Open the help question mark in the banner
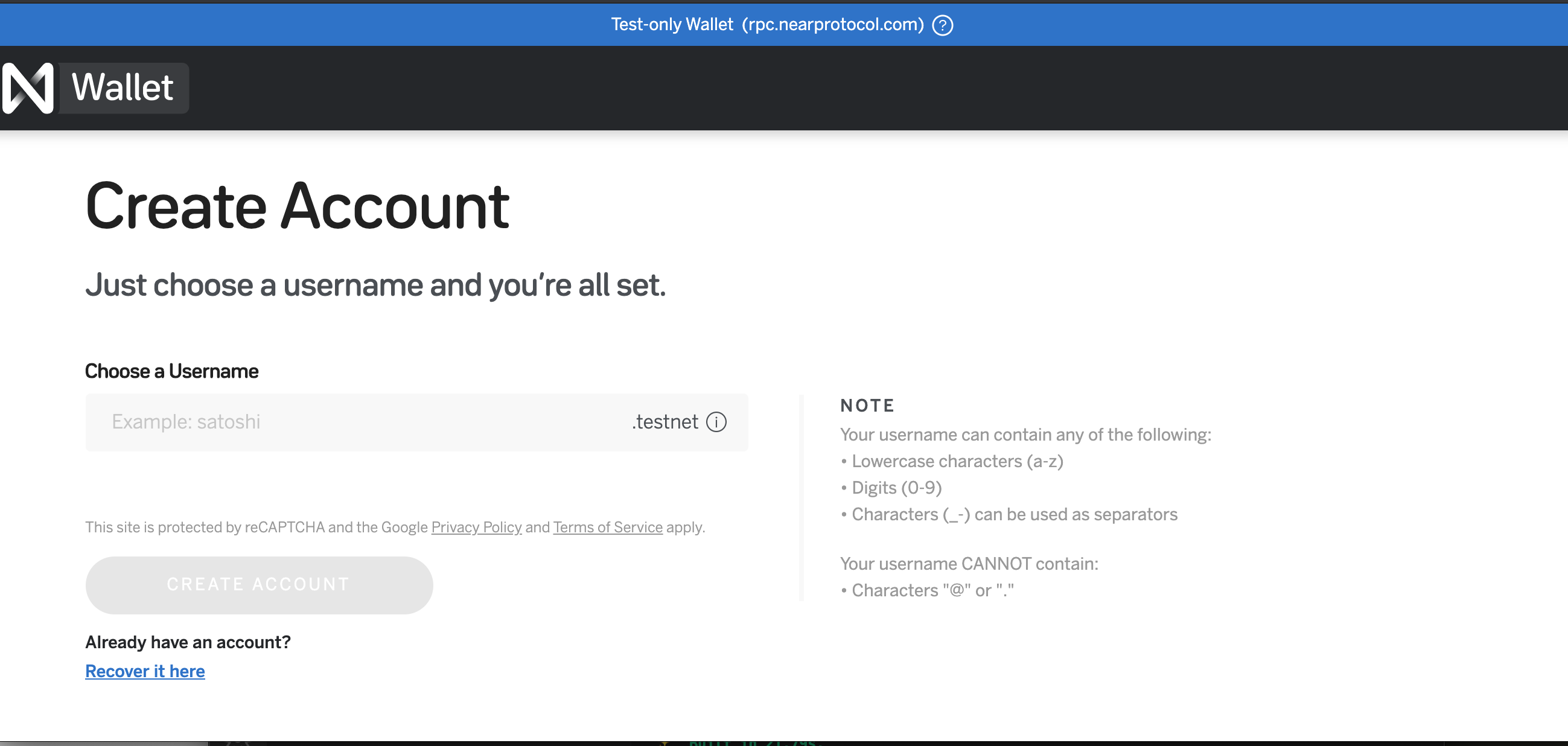 942,25
